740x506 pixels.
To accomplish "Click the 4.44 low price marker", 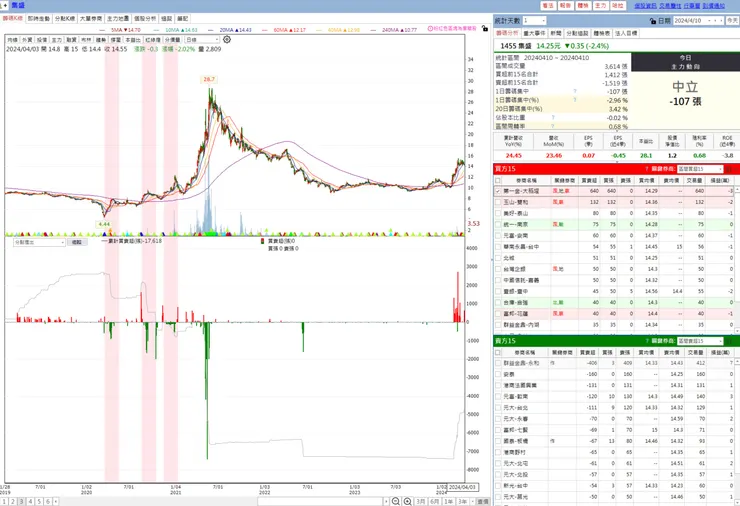I will click(x=104, y=224).
